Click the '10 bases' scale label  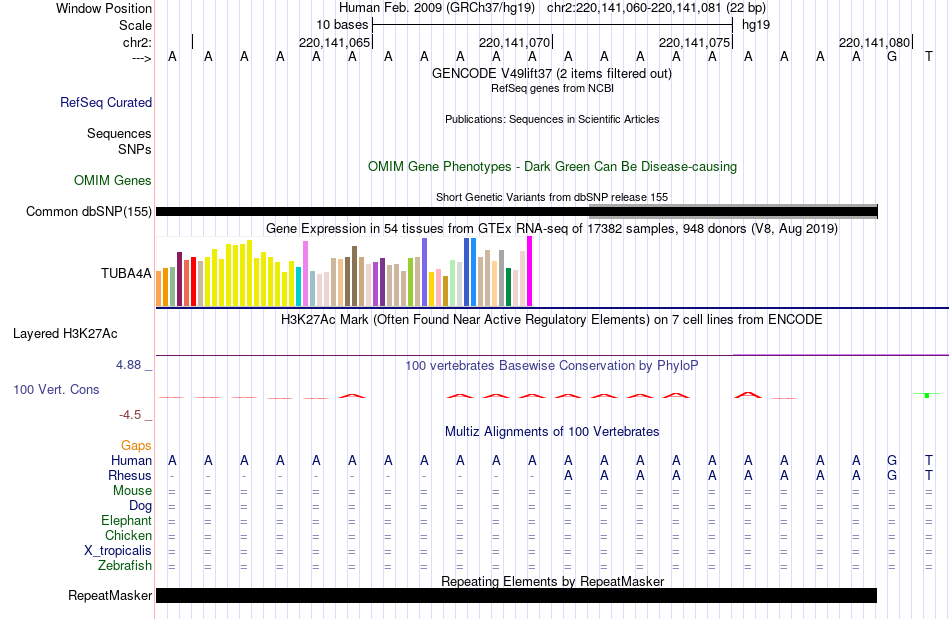click(342, 25)
